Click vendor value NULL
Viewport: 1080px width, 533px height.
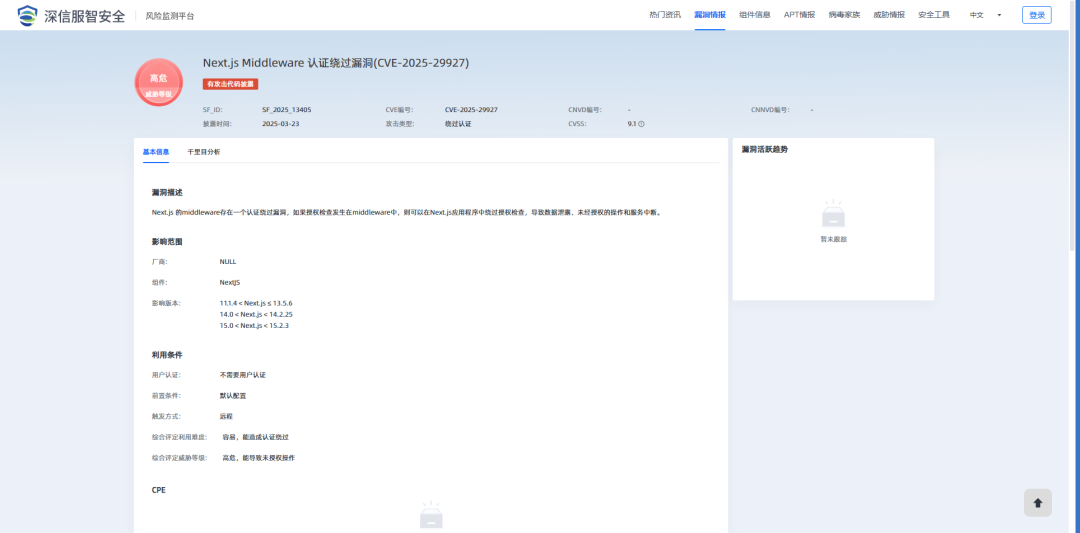228,262
